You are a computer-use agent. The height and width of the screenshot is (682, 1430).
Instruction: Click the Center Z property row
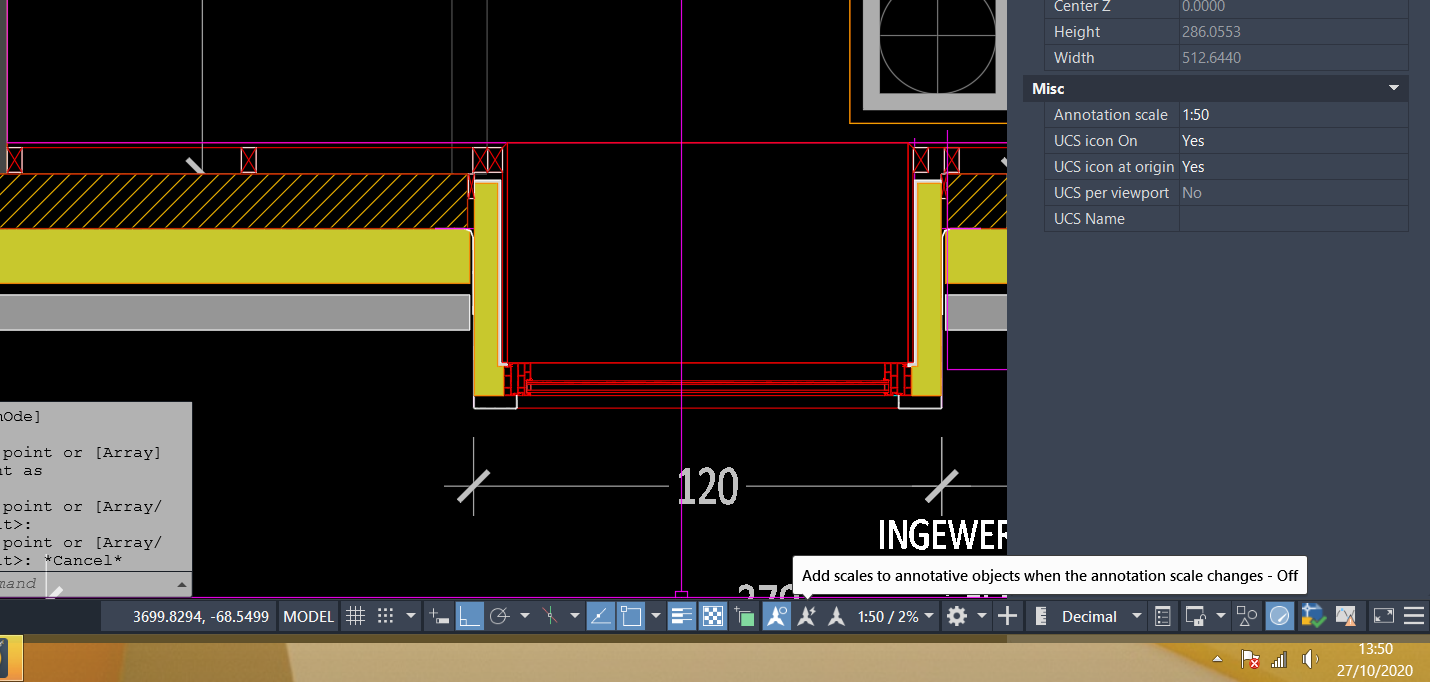pyautogui.click(x=1226, y=7)
